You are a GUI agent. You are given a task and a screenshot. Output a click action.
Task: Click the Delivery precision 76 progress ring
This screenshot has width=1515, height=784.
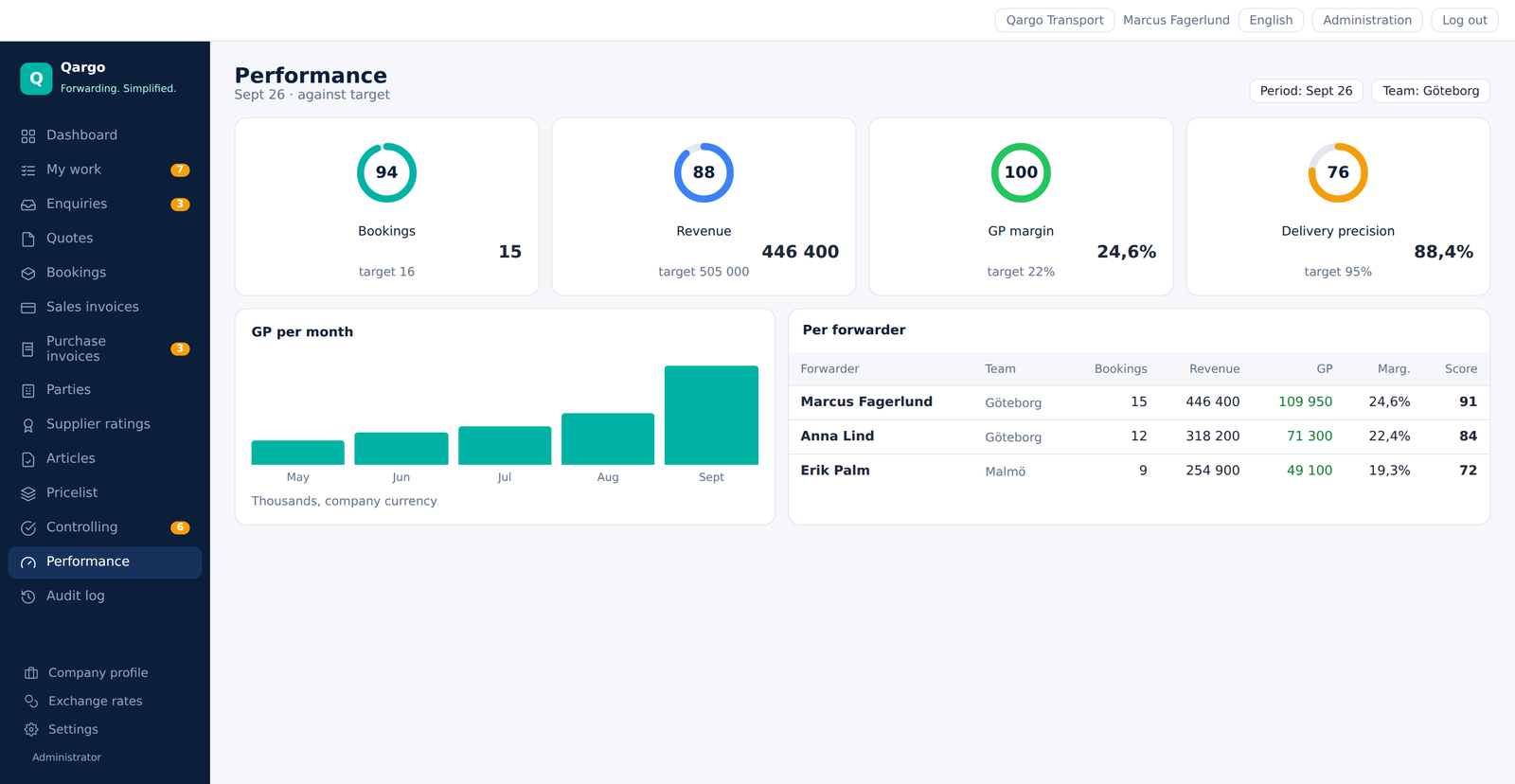(x=1338, y=172)
